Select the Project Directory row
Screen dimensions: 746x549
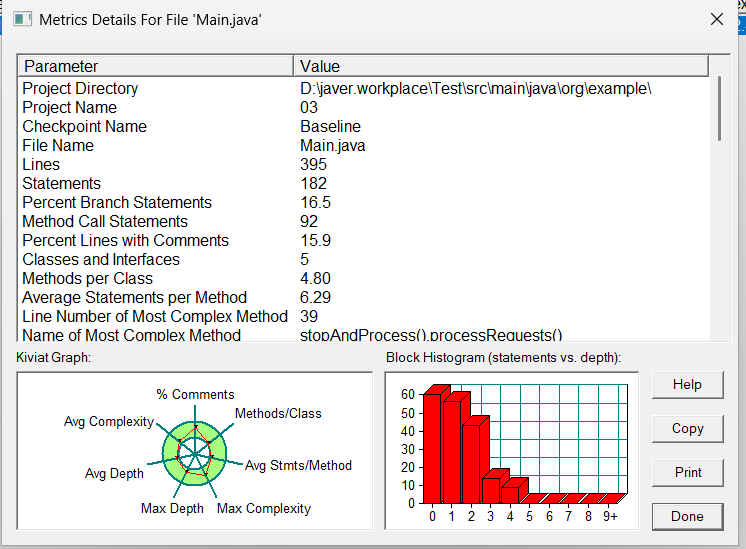[x=364, y=88]
